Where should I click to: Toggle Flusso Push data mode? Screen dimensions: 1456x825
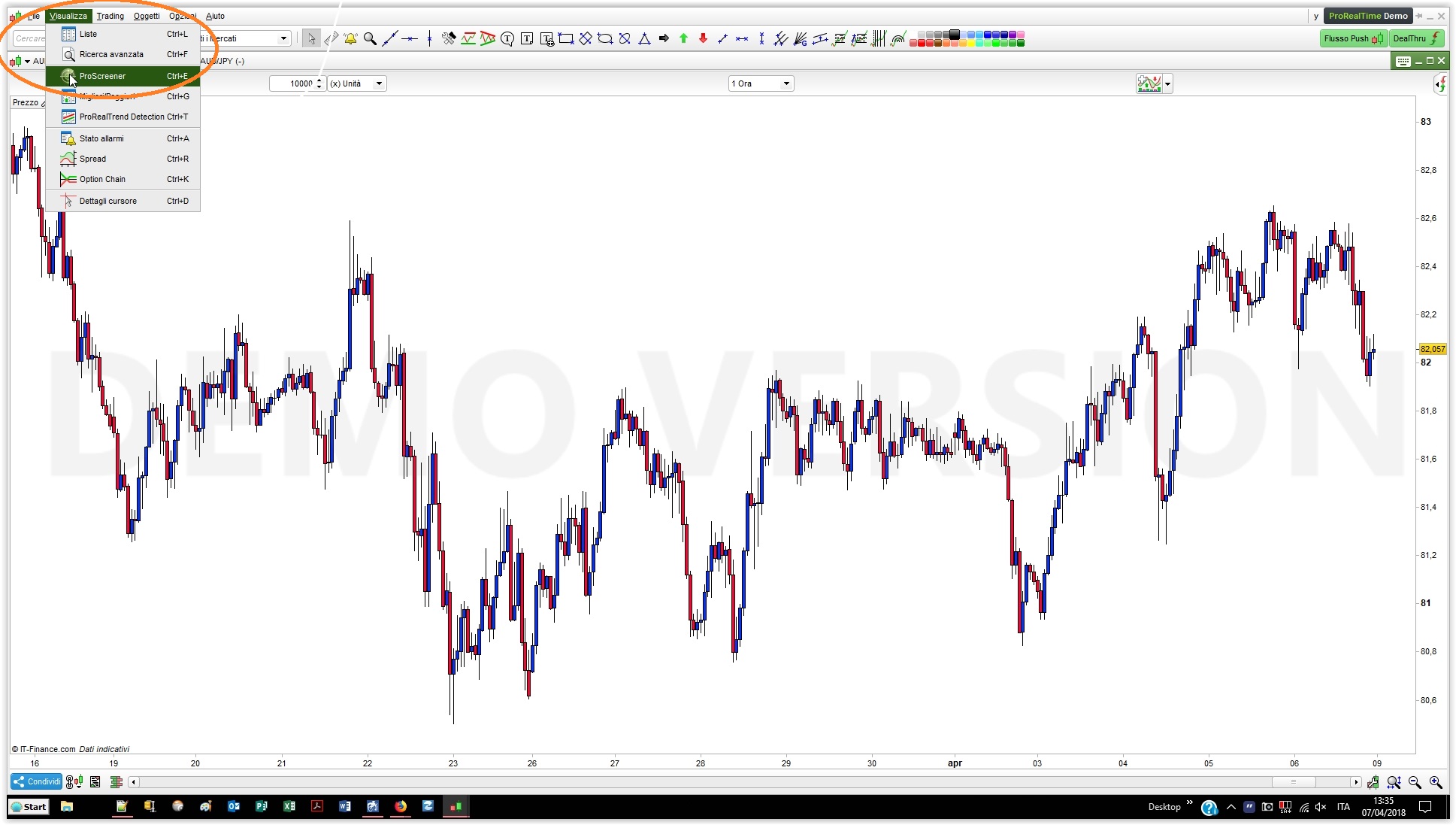coord(1352,38)
